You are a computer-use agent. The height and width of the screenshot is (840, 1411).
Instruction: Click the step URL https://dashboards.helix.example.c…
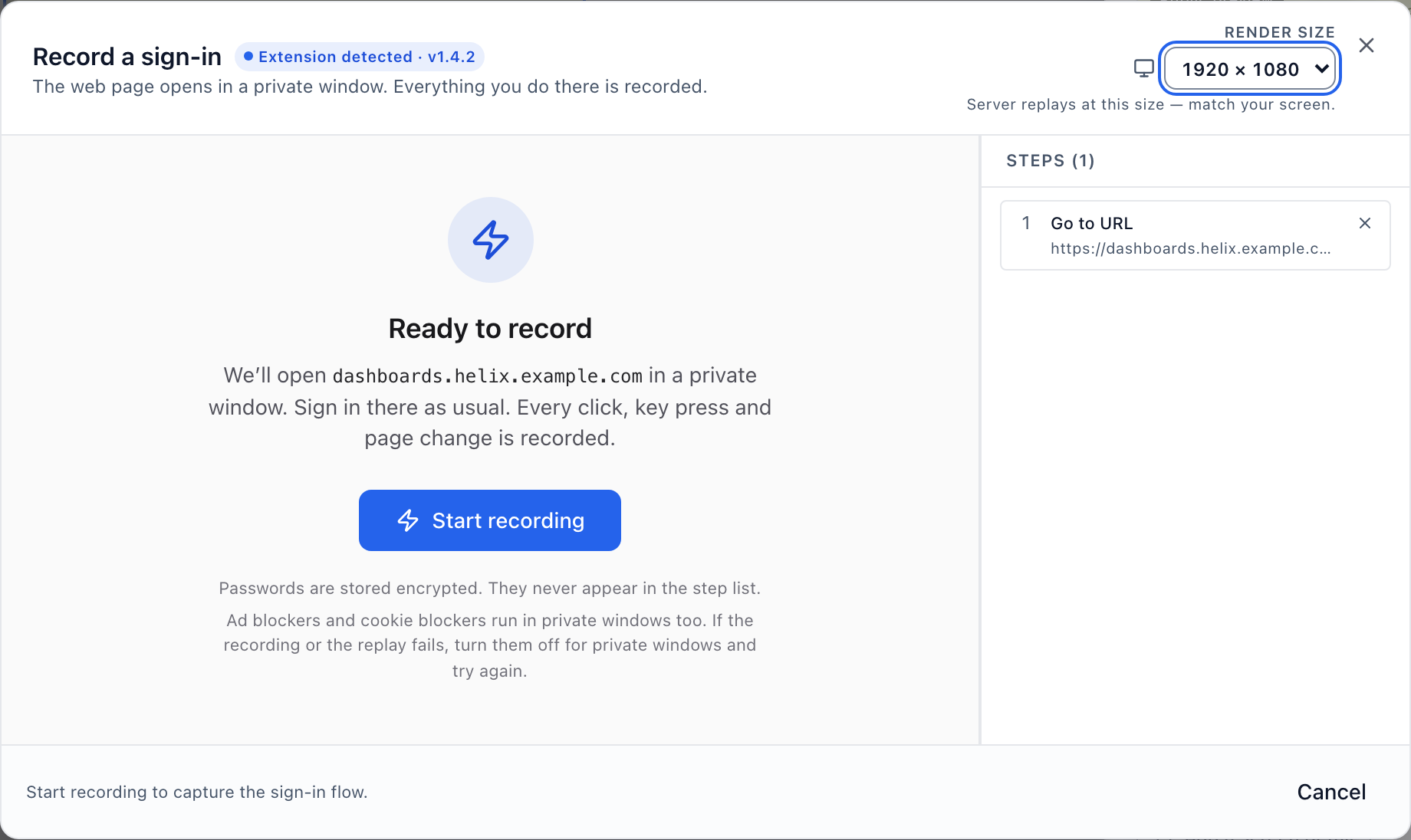click(1190, 248)
